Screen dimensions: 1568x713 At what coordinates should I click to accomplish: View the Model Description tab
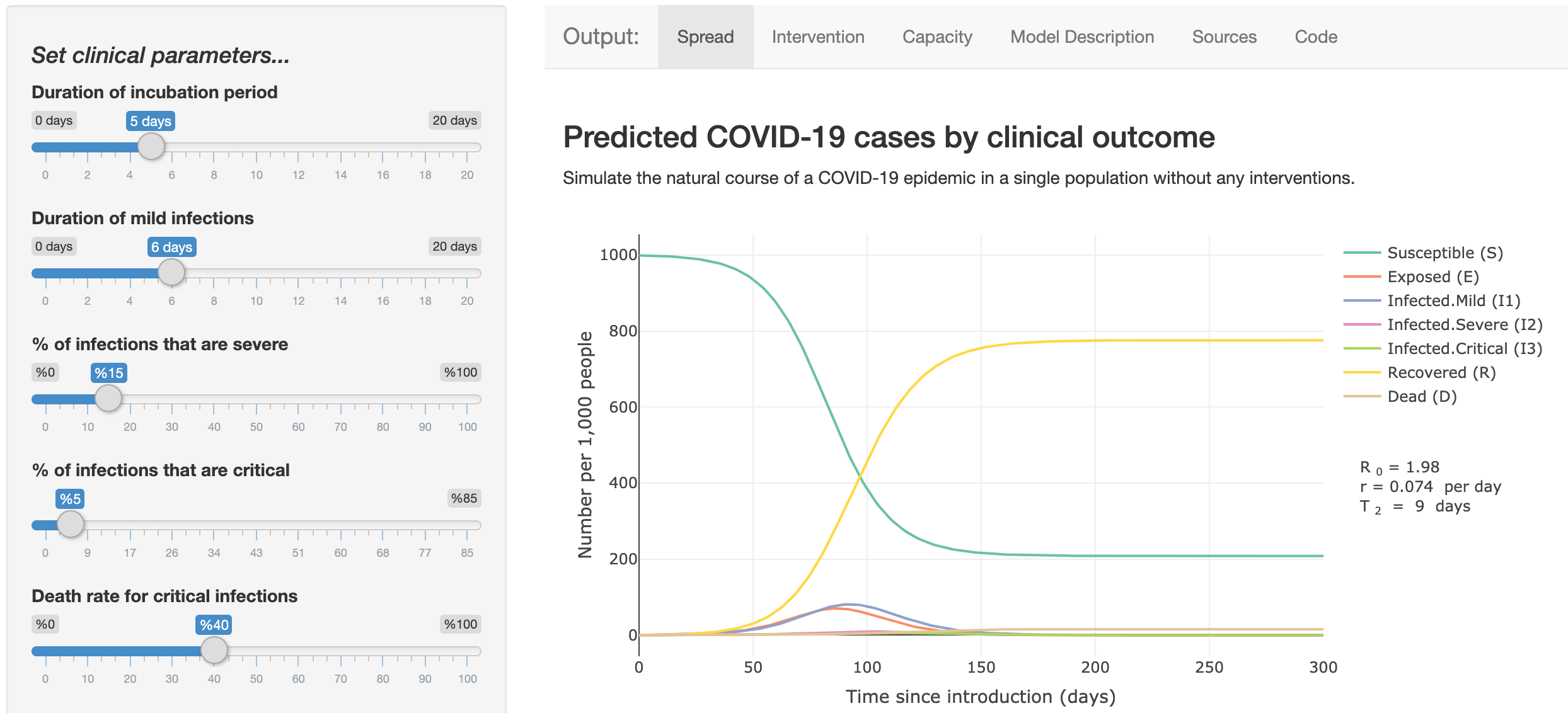pyautogui.click(x=1082, y=37)
